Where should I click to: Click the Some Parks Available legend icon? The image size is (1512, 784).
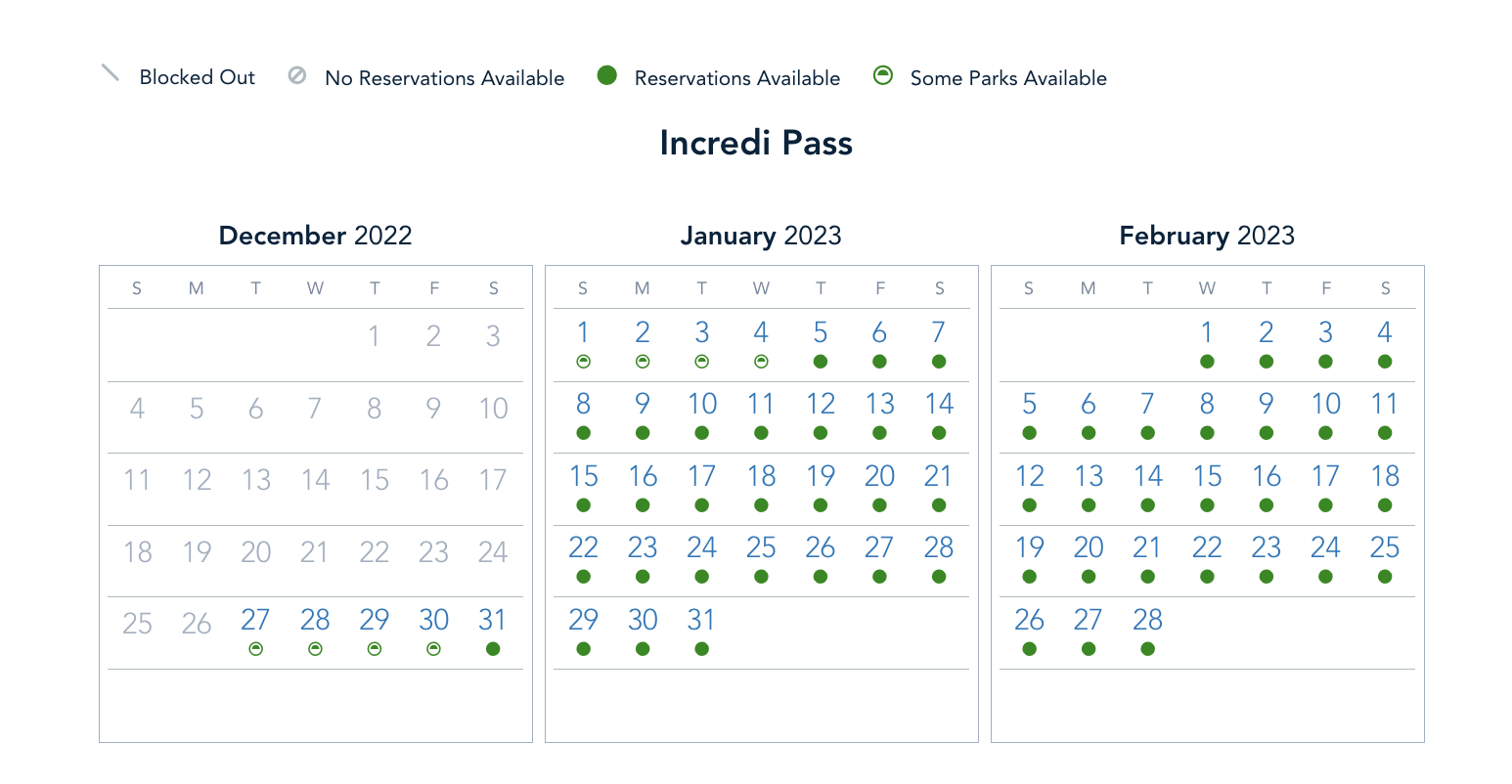(883, 75)
